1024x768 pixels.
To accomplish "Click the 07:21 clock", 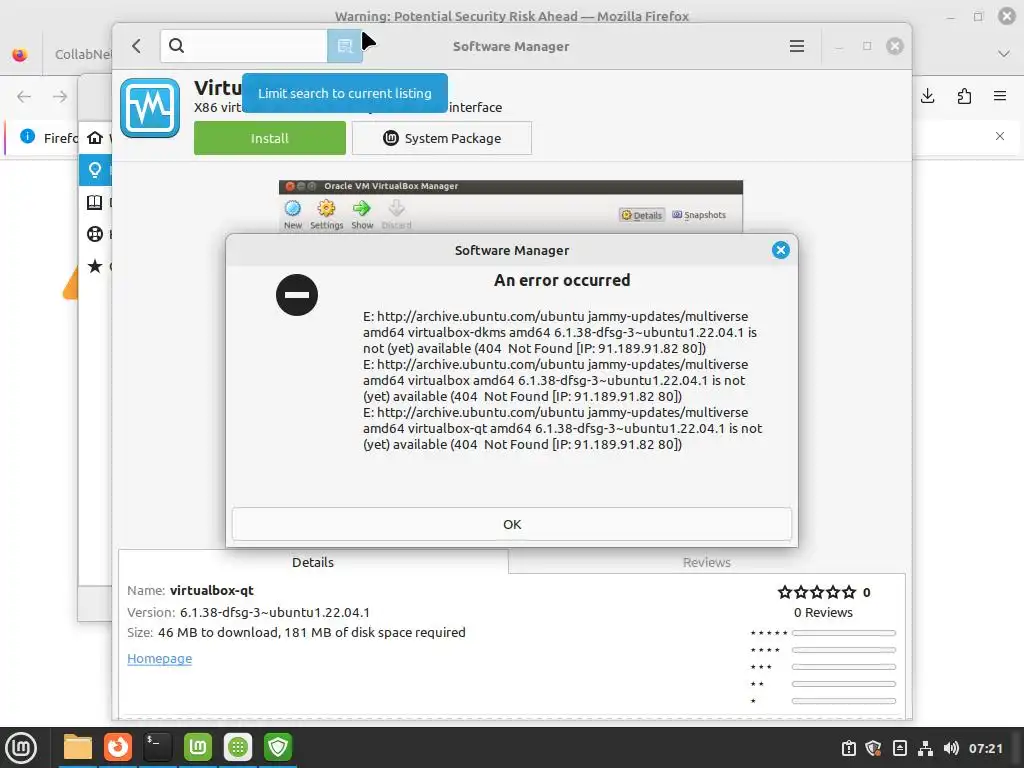I will (x=985, y=748).
